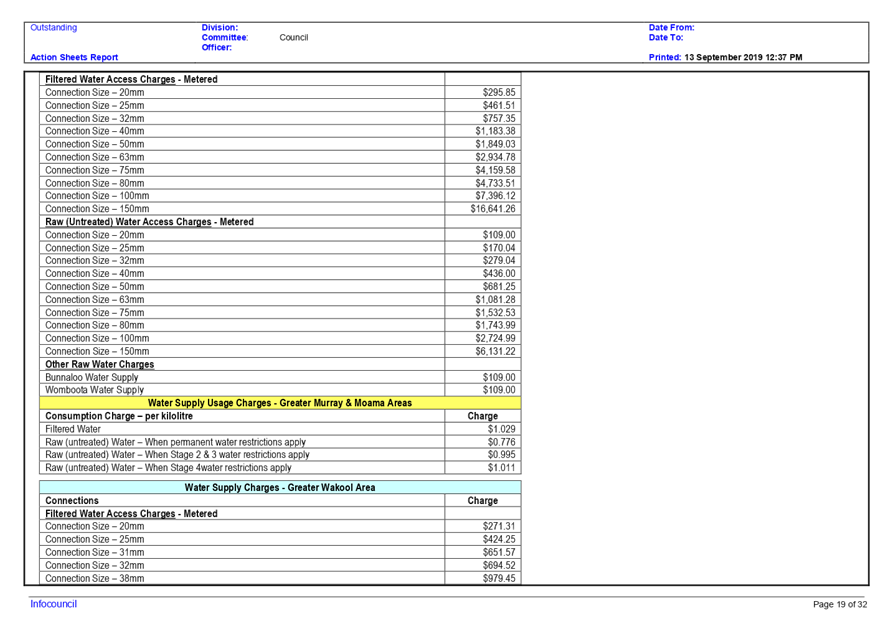Select the $694.52 charge cell
The width and height of the screenshot is (893, 626).
click(x=483, y=566)
